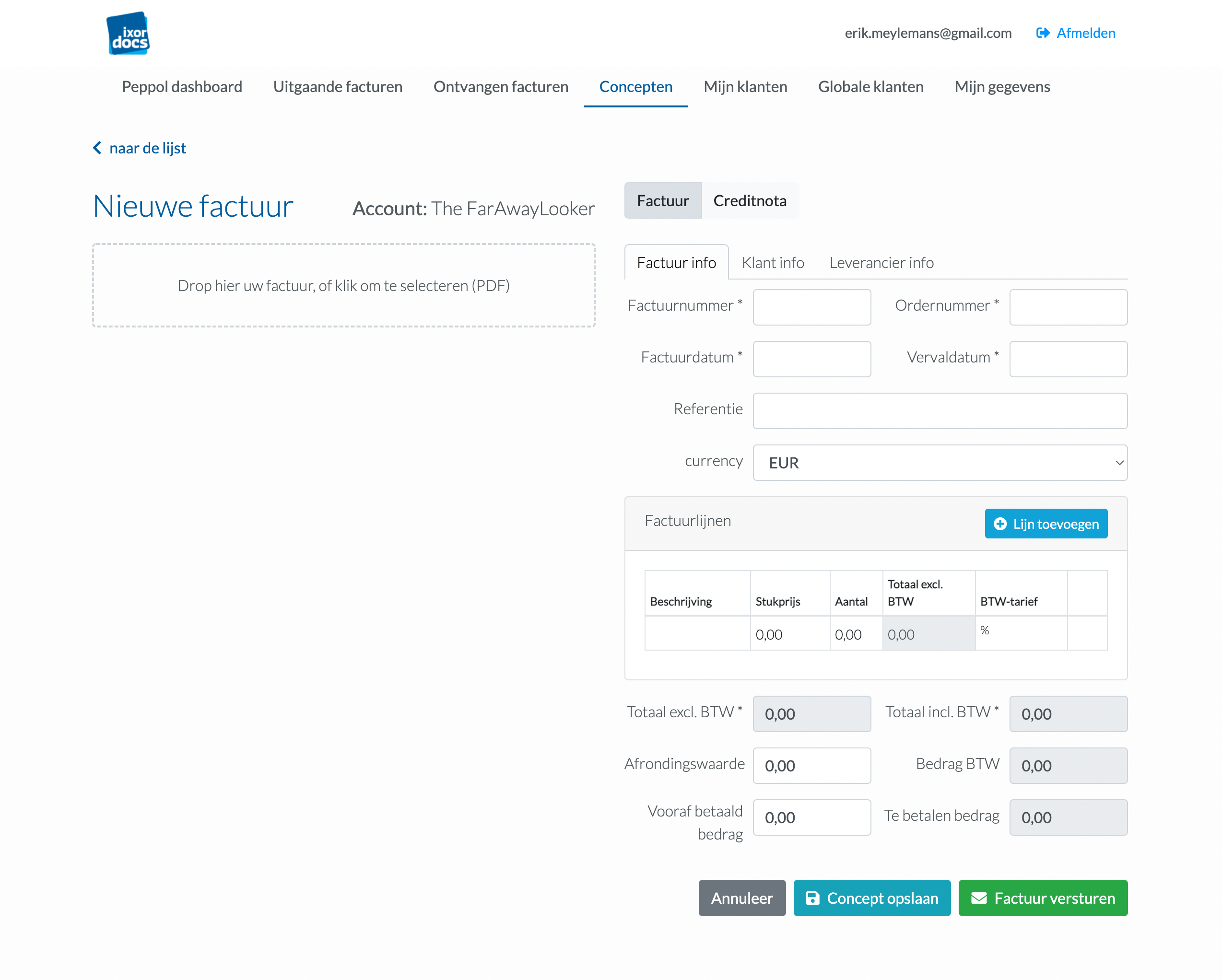The width and height of the screenshot is (1222, 980).
Task: Go to Uitgaande facturen
Action: [338, 87]
